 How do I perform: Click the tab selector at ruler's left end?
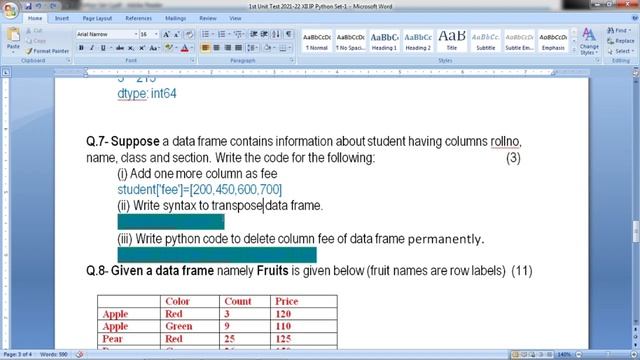pyautogui.click(x=6, y=73)
